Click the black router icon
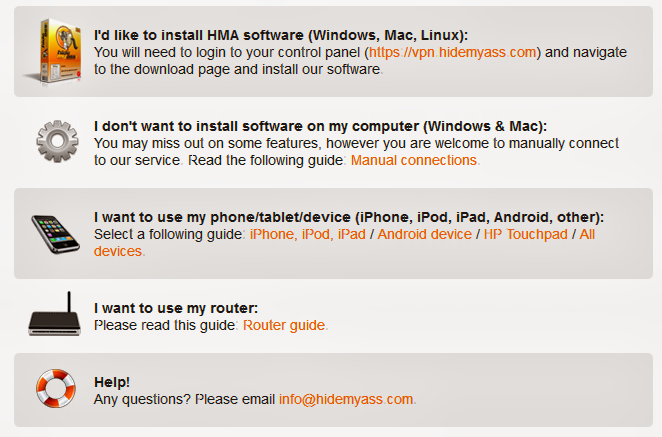 click(54, 314)
